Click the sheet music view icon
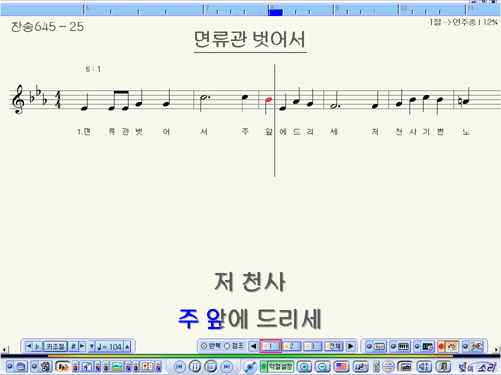The image size is (501, 375). 379,347
